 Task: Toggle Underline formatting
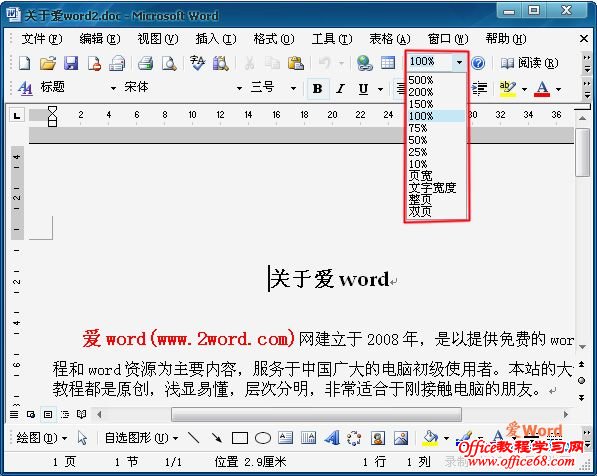363,89
